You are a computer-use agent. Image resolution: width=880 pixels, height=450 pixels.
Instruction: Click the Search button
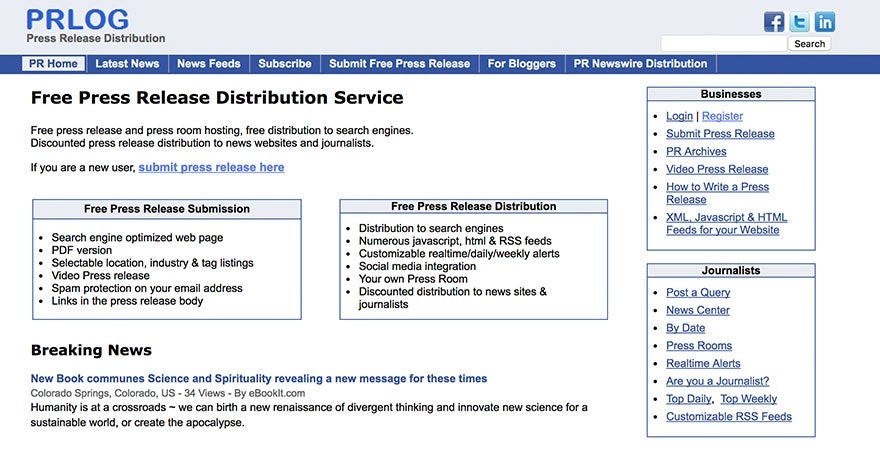(809, 44)
